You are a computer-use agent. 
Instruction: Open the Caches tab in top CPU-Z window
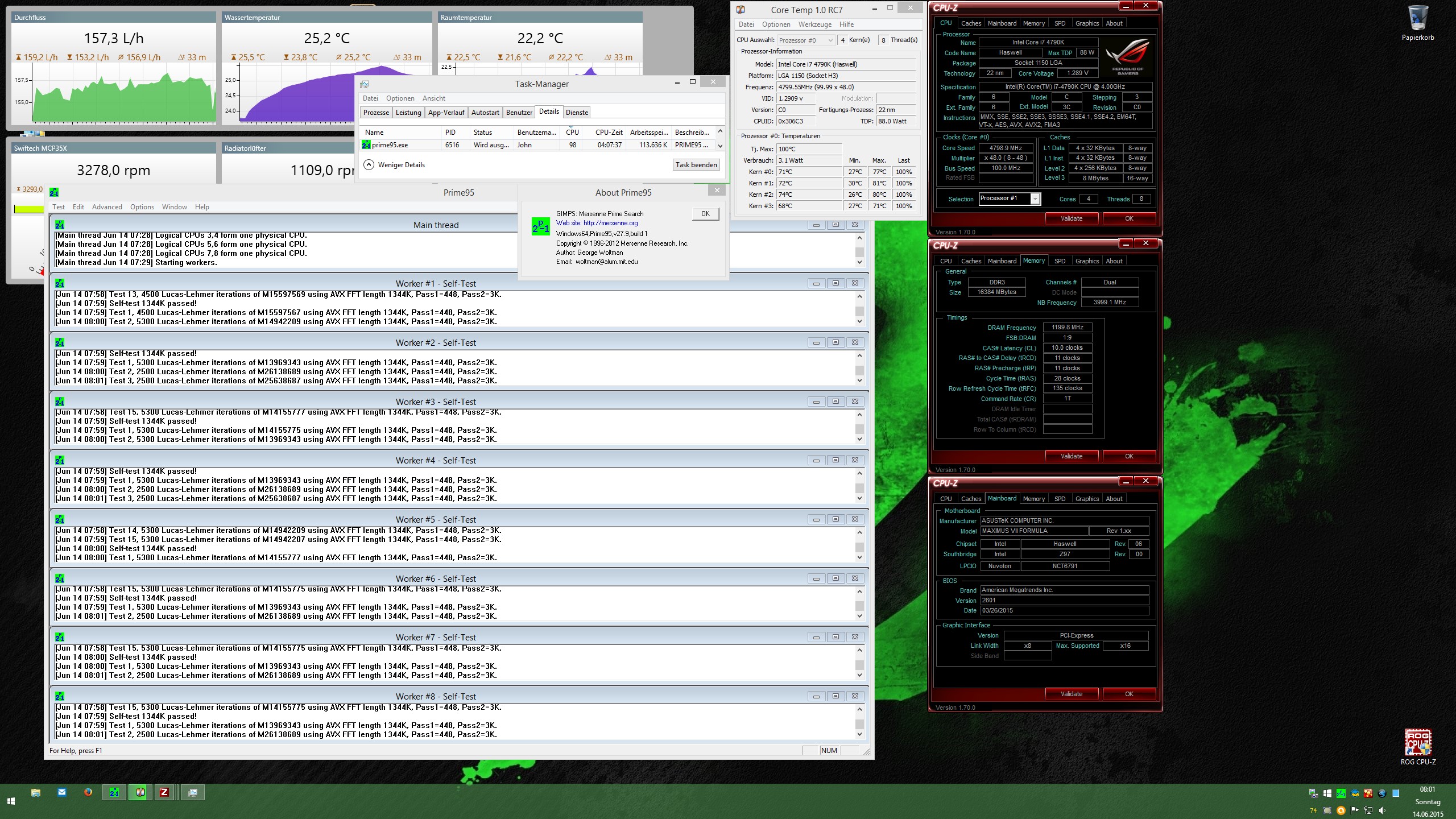[x=971, y=23]
